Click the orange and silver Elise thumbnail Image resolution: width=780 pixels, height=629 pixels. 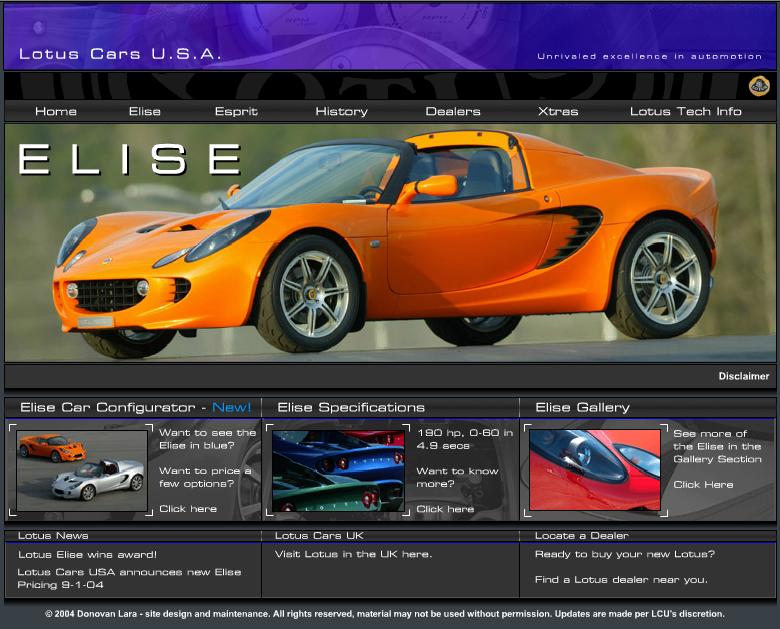pyautogui.click(x=82, y=469)
